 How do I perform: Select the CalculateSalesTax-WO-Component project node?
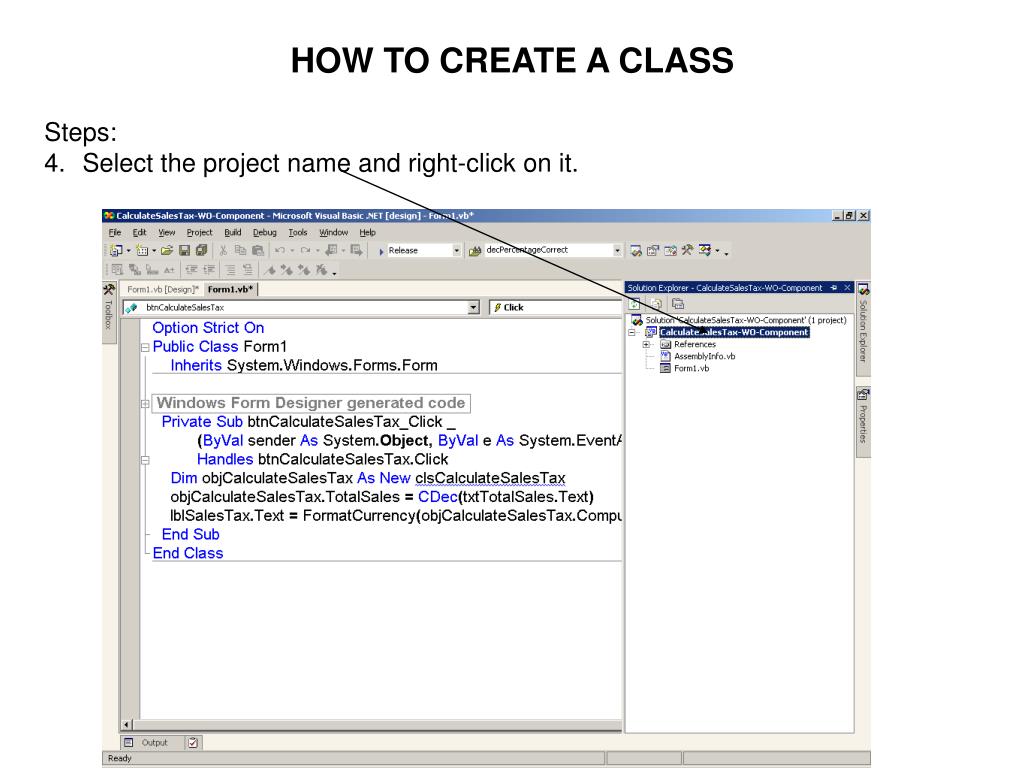click(734, 332)
